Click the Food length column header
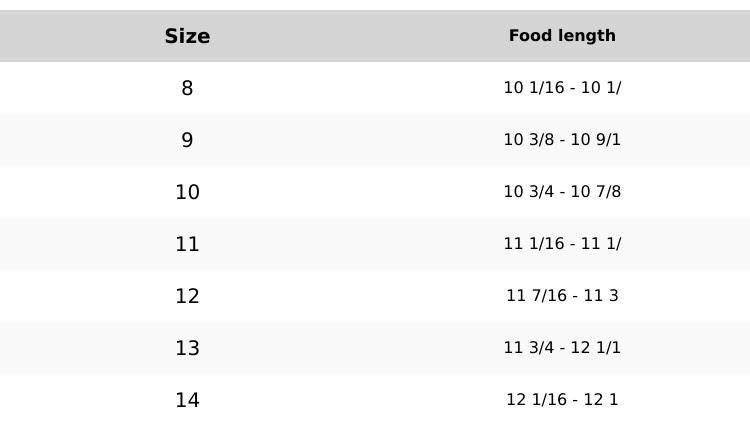 click(562, 36)
